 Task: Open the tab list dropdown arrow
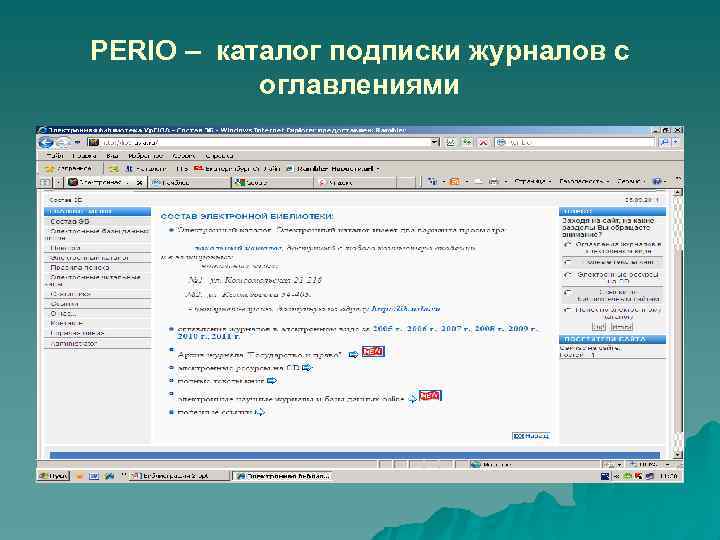point(58,182)
